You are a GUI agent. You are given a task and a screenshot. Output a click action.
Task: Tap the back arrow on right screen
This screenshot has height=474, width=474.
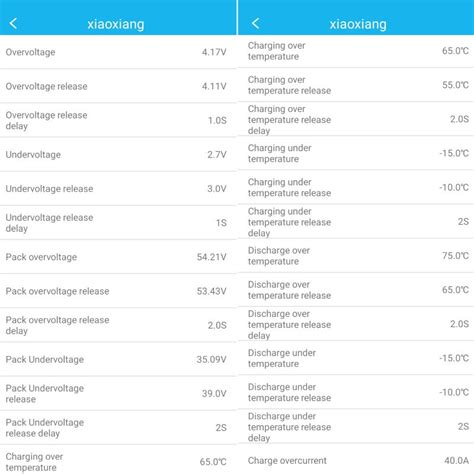click(x=256, y=23)
